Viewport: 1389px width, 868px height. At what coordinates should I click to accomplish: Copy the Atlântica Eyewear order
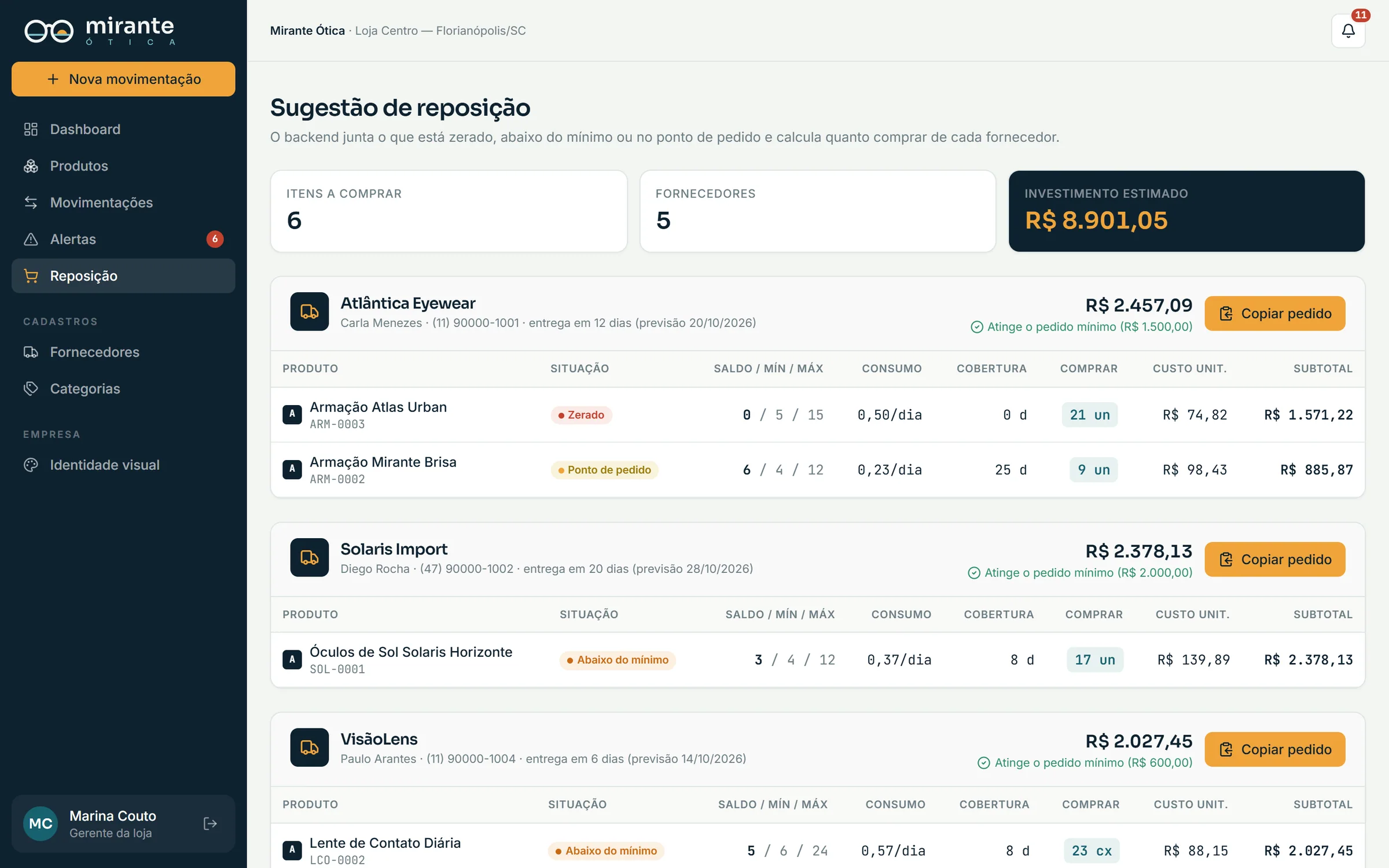coord(1274,314)
